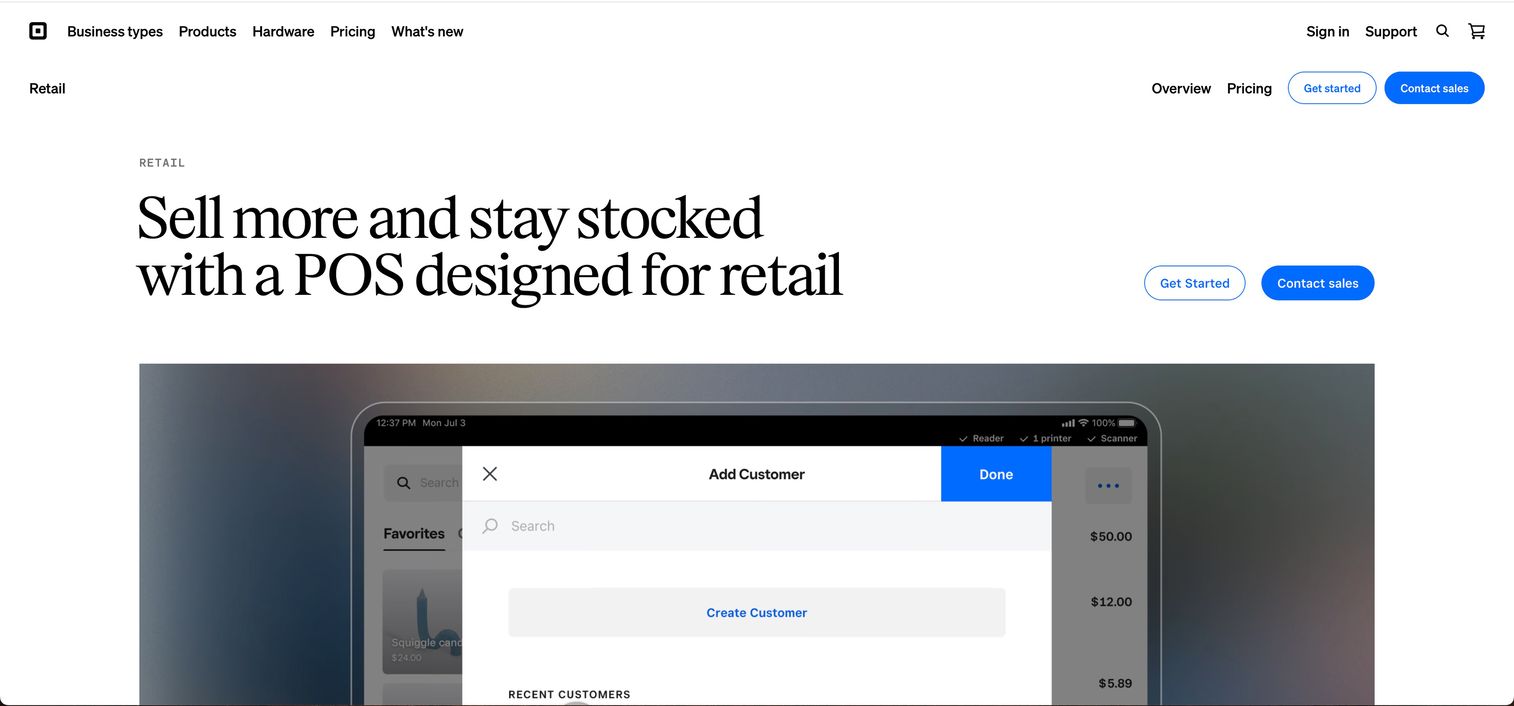
Task: Click the RETAIL eyebrow label above headline
Action: 162,163
